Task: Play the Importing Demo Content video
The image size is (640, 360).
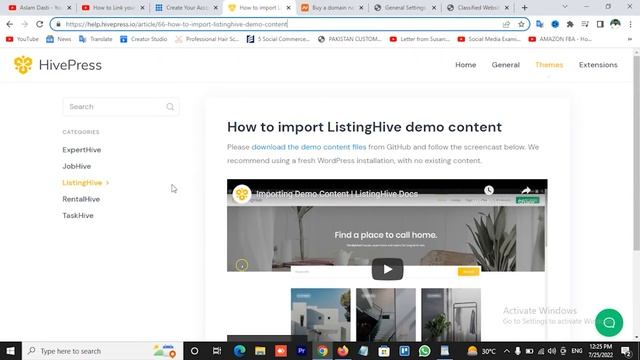Action: (x=387, y=269)
